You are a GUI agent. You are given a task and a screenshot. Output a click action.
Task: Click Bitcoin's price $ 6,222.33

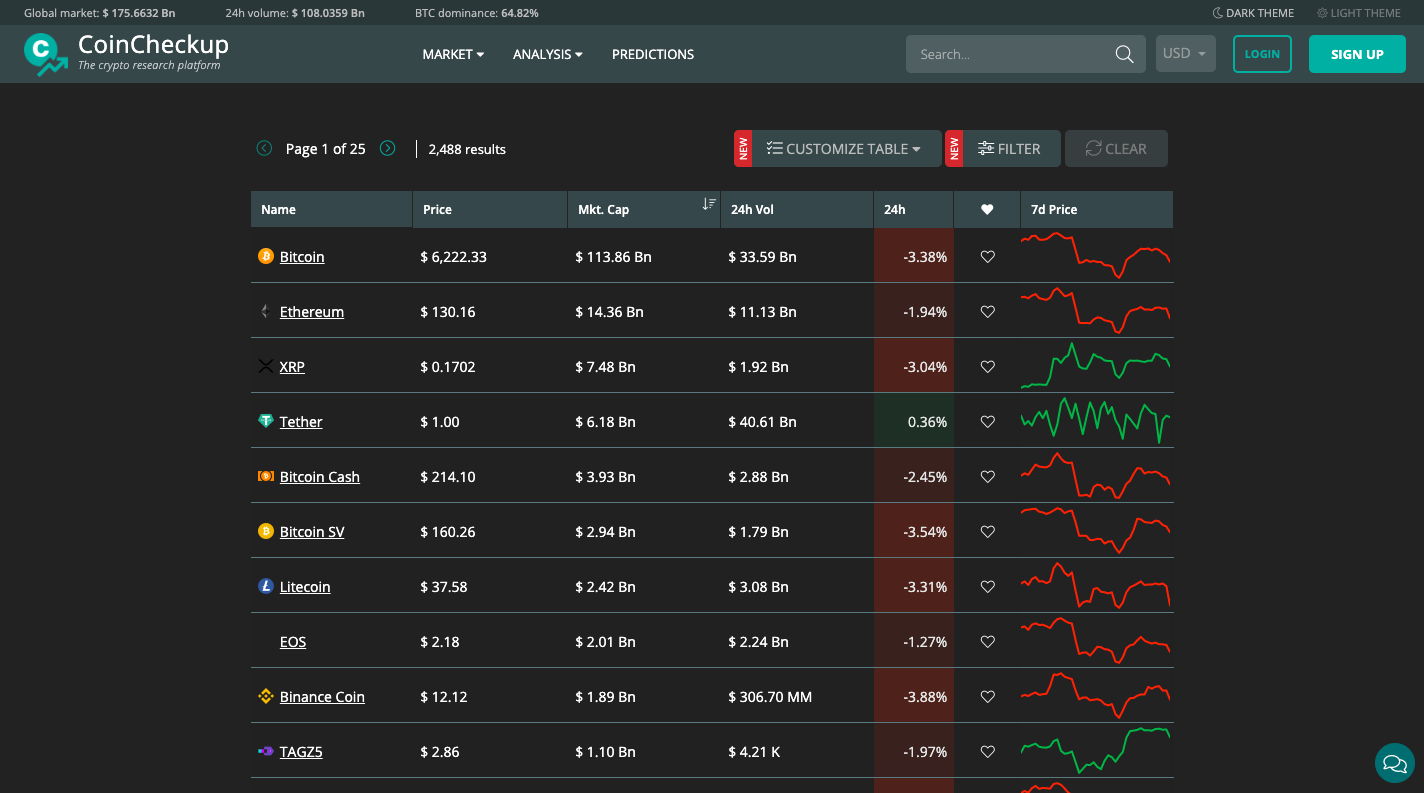(454, 257)
